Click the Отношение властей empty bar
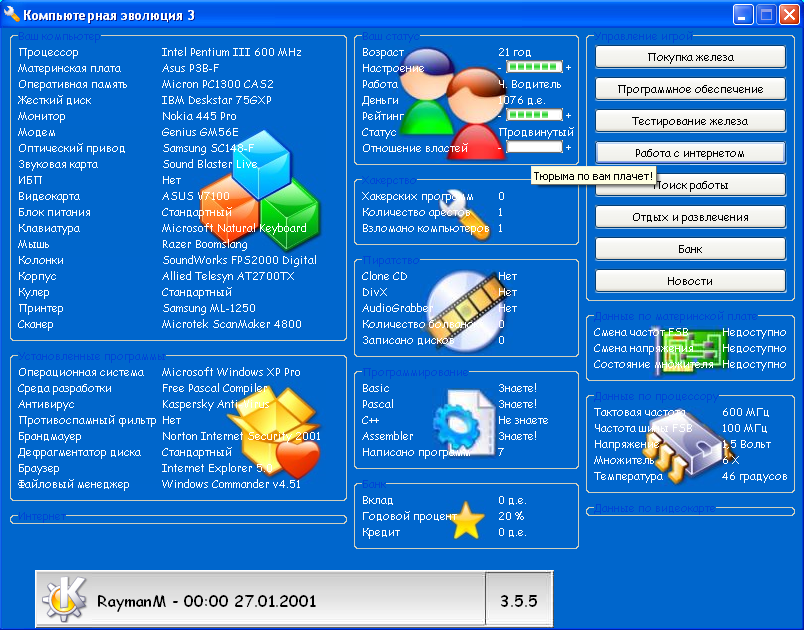Image resolution: width=804 pixels, height=630 pixels. tap(534, 147)
